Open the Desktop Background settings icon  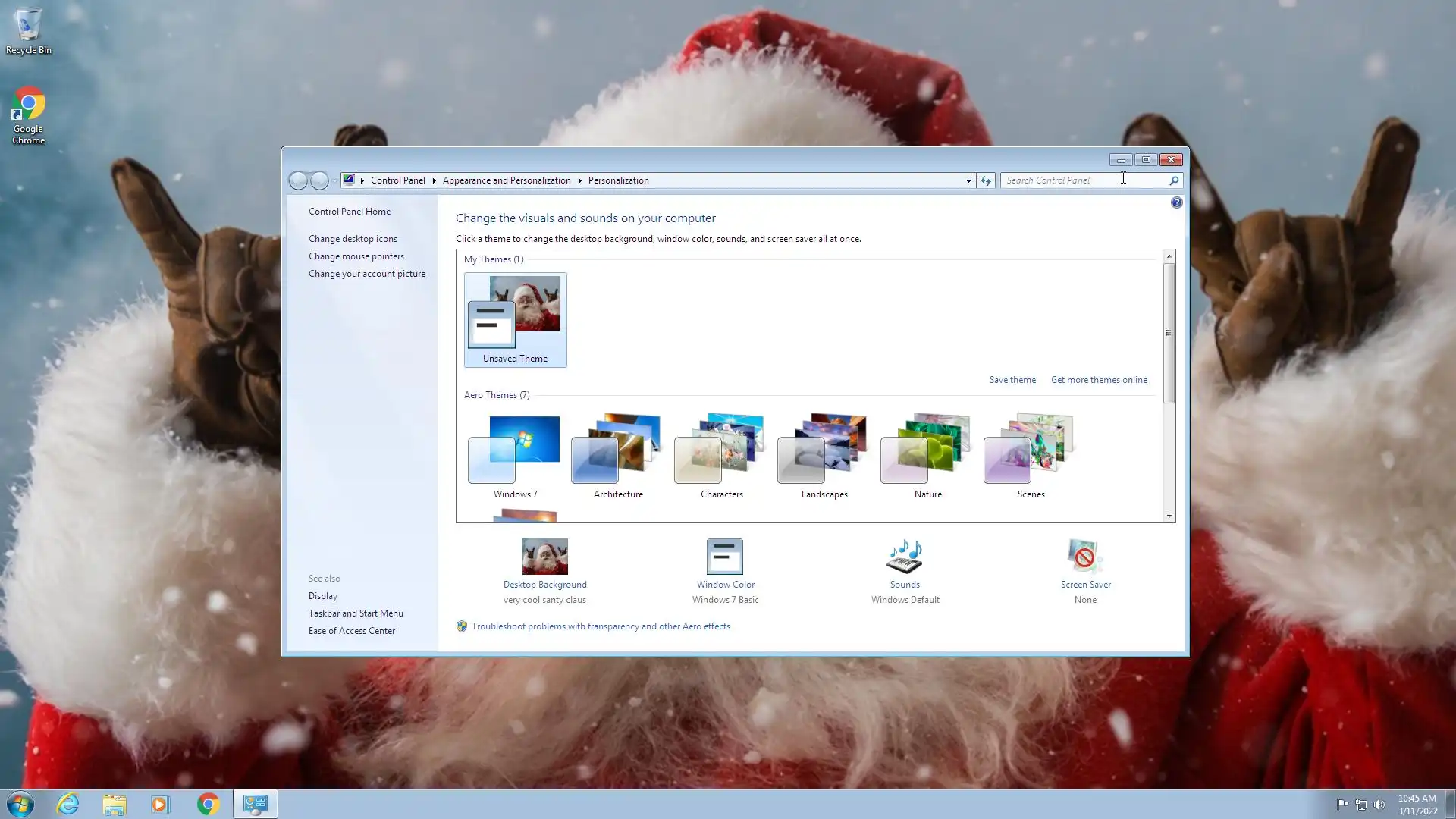click(544, 557)
